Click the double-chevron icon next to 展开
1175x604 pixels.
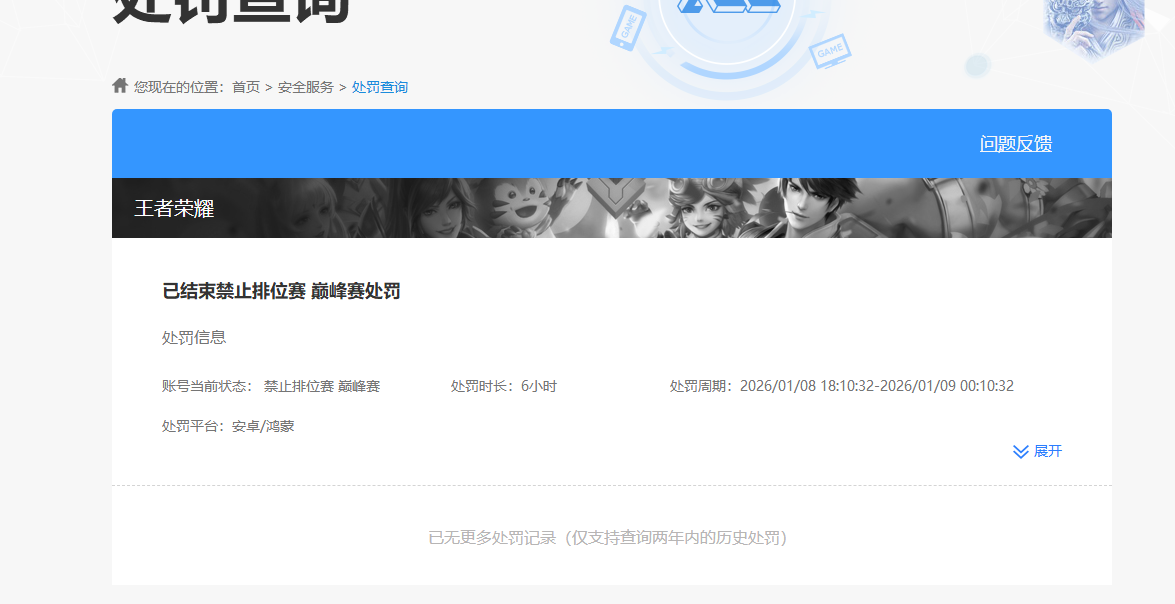pos(1019,451)
